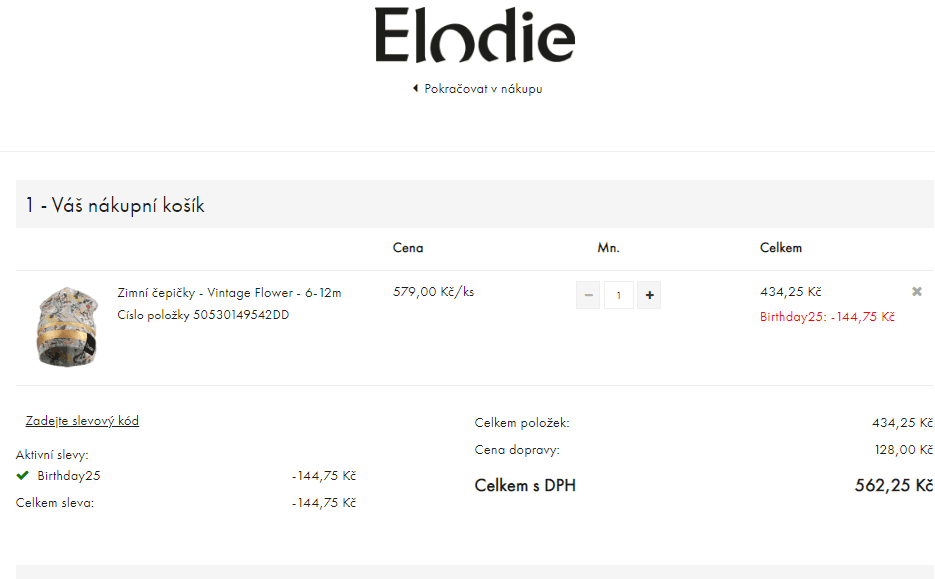Viewport: 935px width, 579px height.
Task: Click the red Birthday25 discount in the item row
Action: pos(827,317)
